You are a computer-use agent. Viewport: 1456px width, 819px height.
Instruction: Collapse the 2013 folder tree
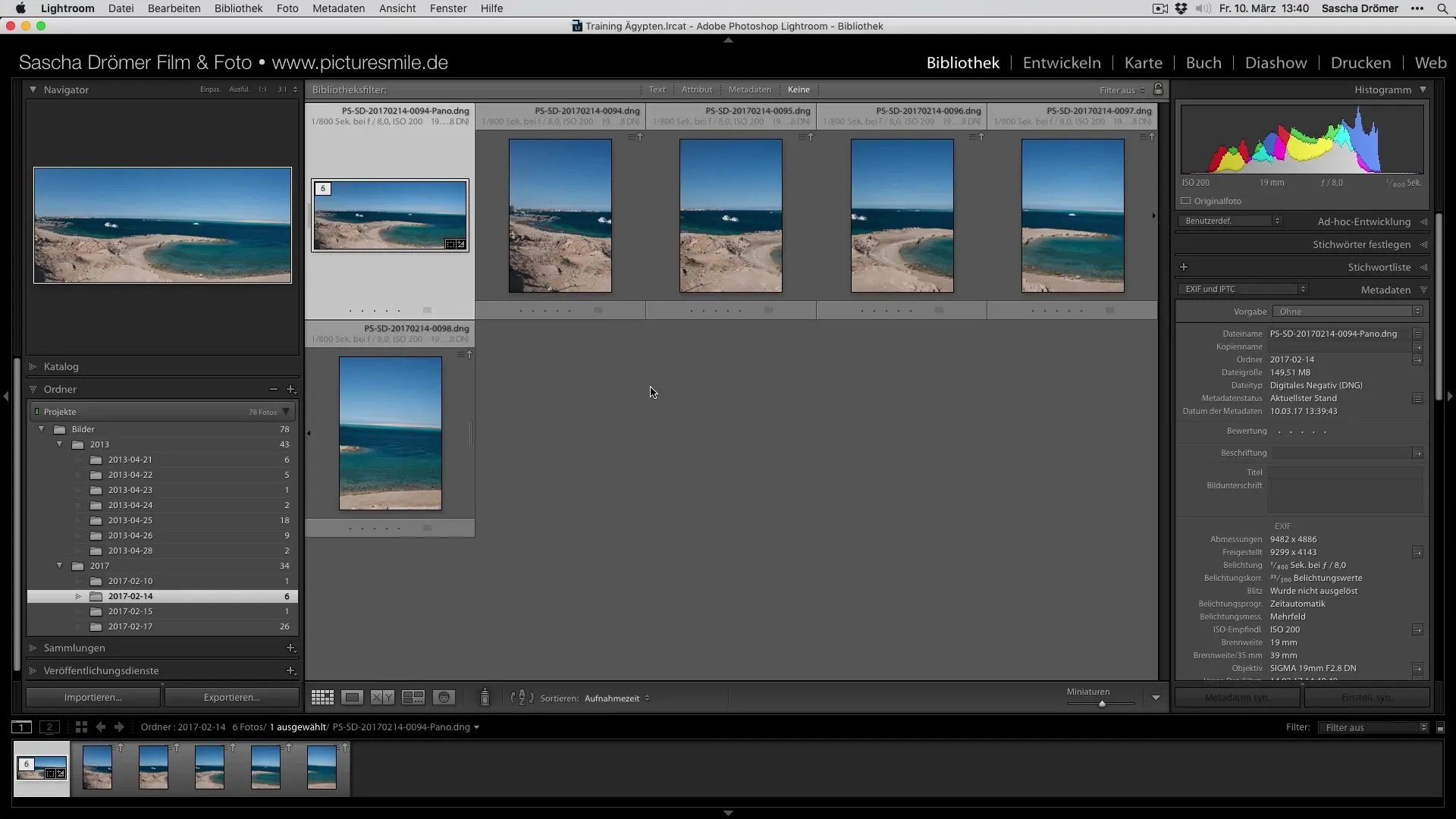[x=60, y=444]
